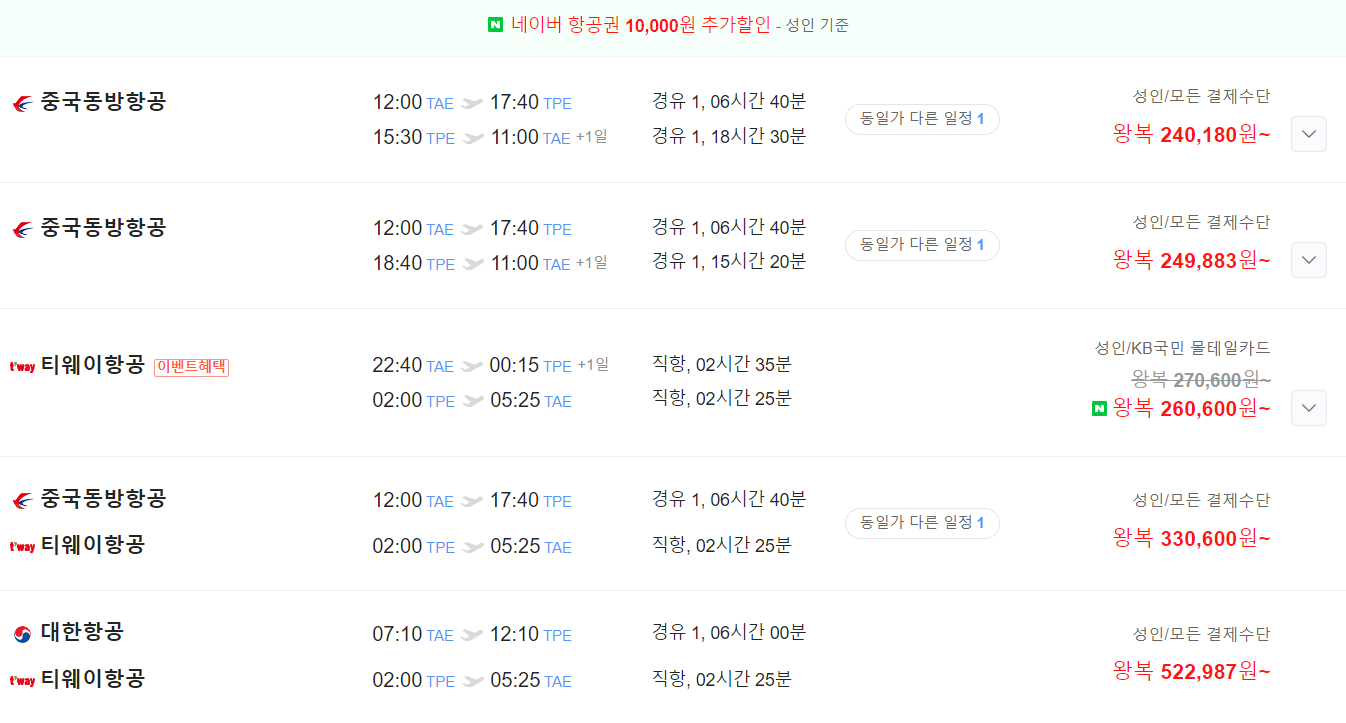The width and height of the screenshot is (1346, 723).
Task: Open 동일가 다른 일정 on first result
Action: [921, 119]
